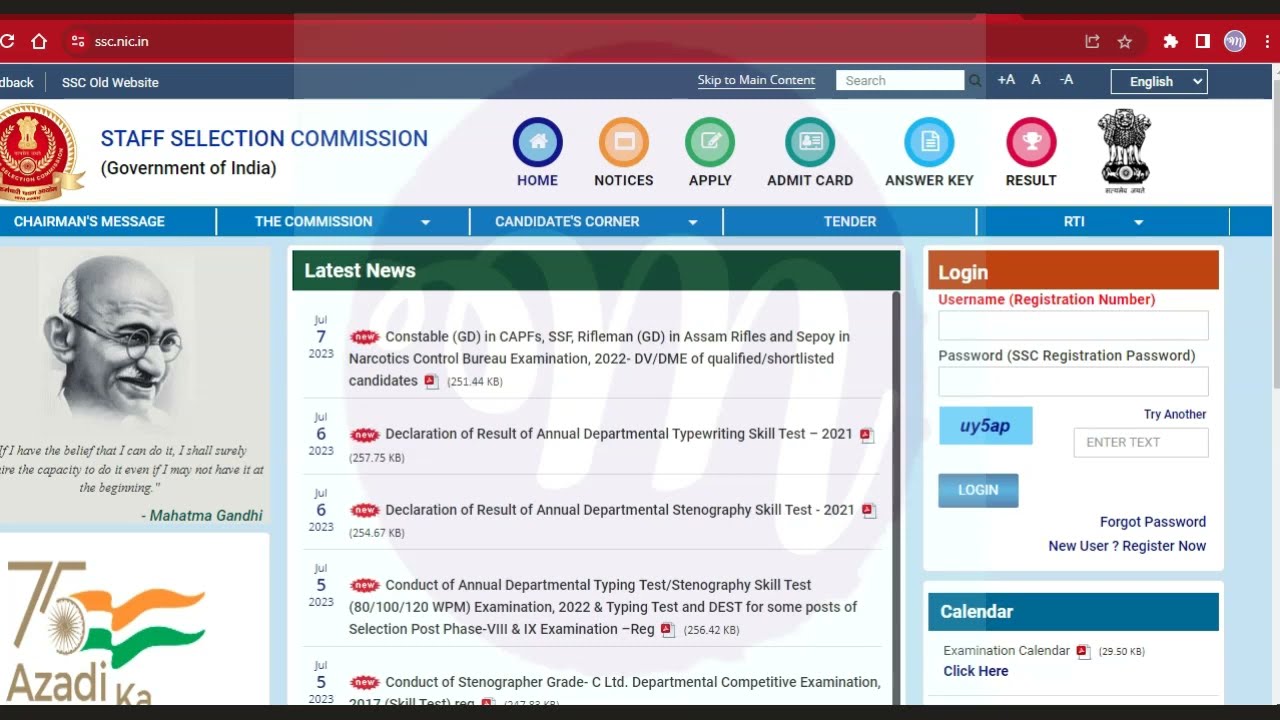Go to the browser home page

[x=39, y=41]
